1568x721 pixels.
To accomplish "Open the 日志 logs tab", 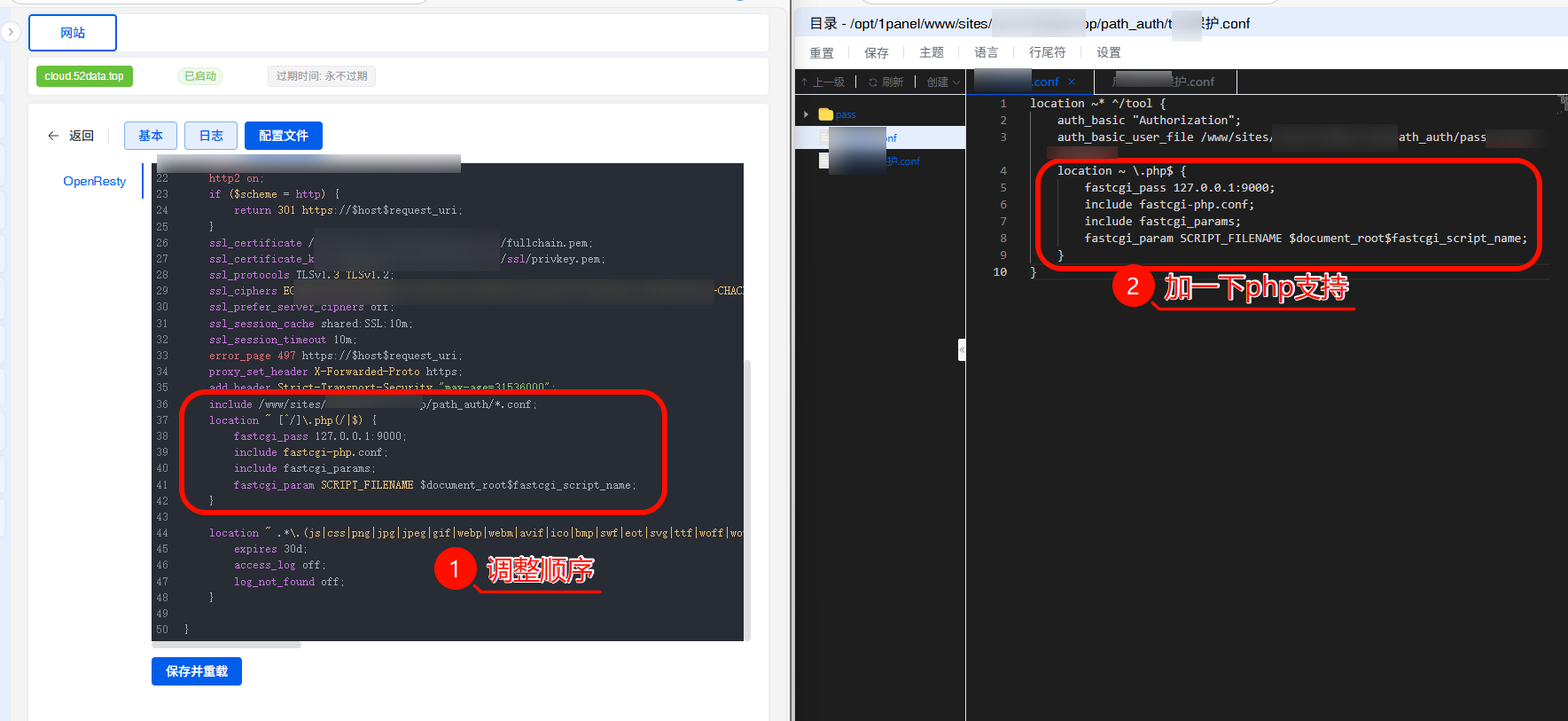I will (211, 136).
